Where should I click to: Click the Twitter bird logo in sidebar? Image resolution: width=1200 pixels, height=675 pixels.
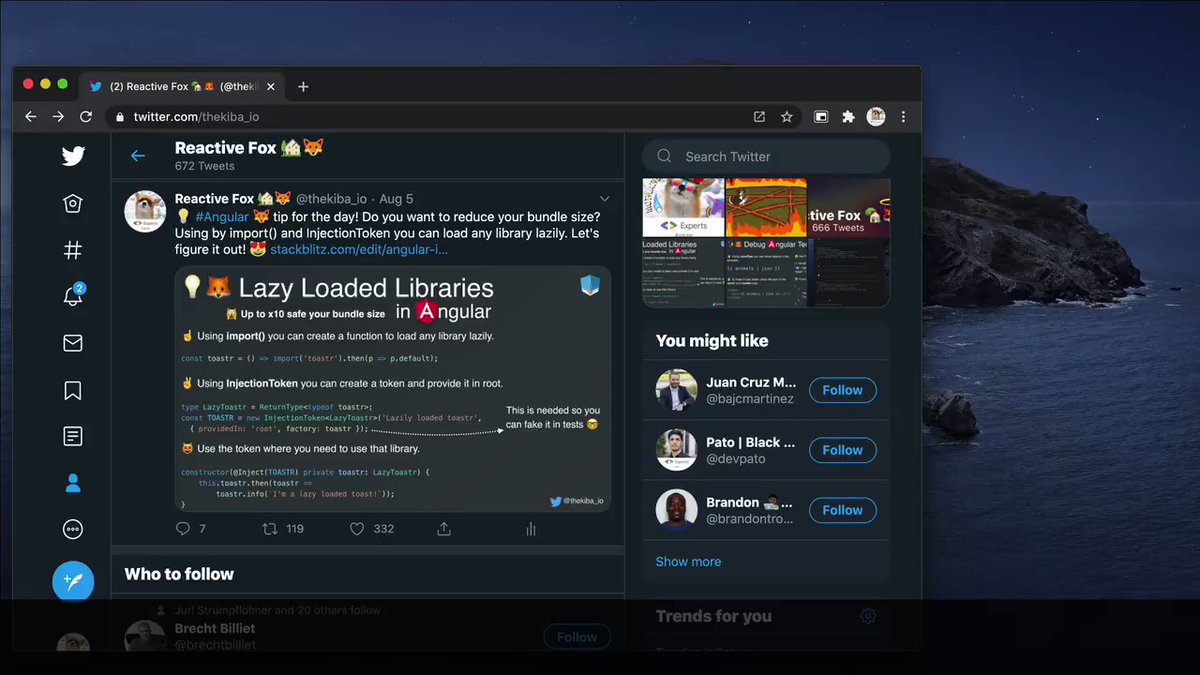click(73, 156)
